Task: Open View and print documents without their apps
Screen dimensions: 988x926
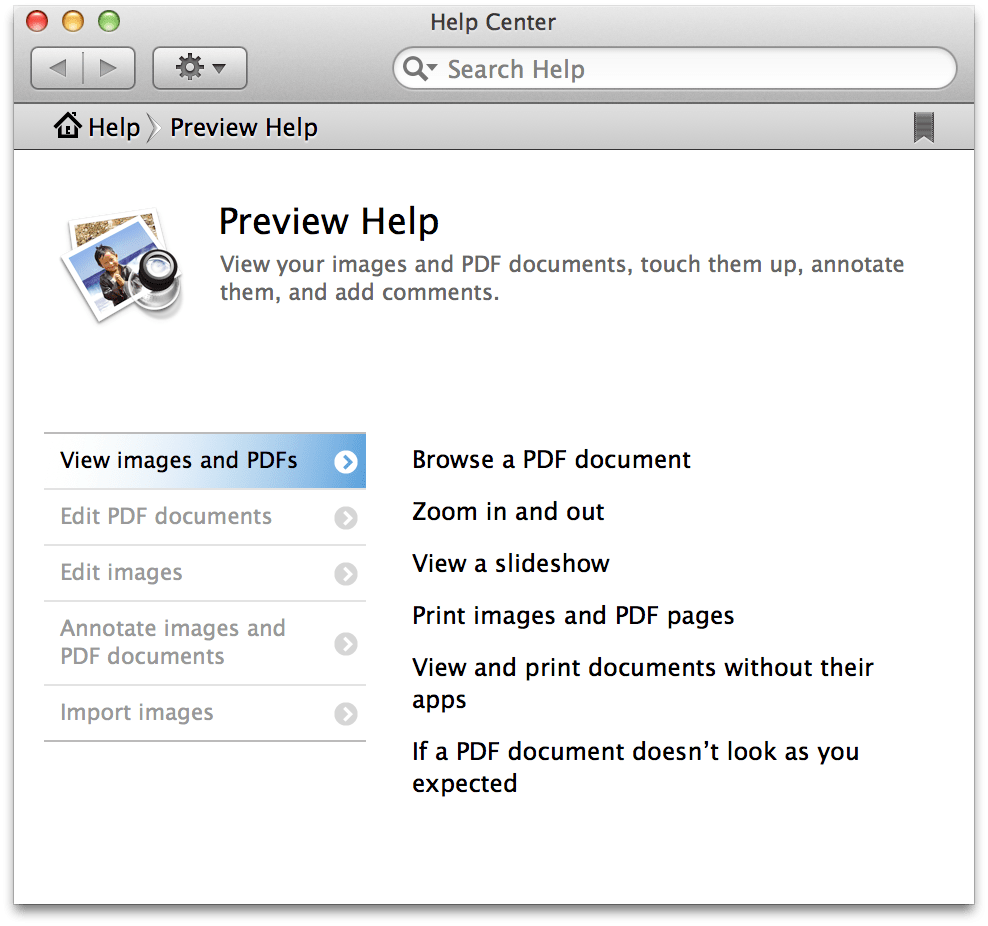Action: click(x=643, y=683)
